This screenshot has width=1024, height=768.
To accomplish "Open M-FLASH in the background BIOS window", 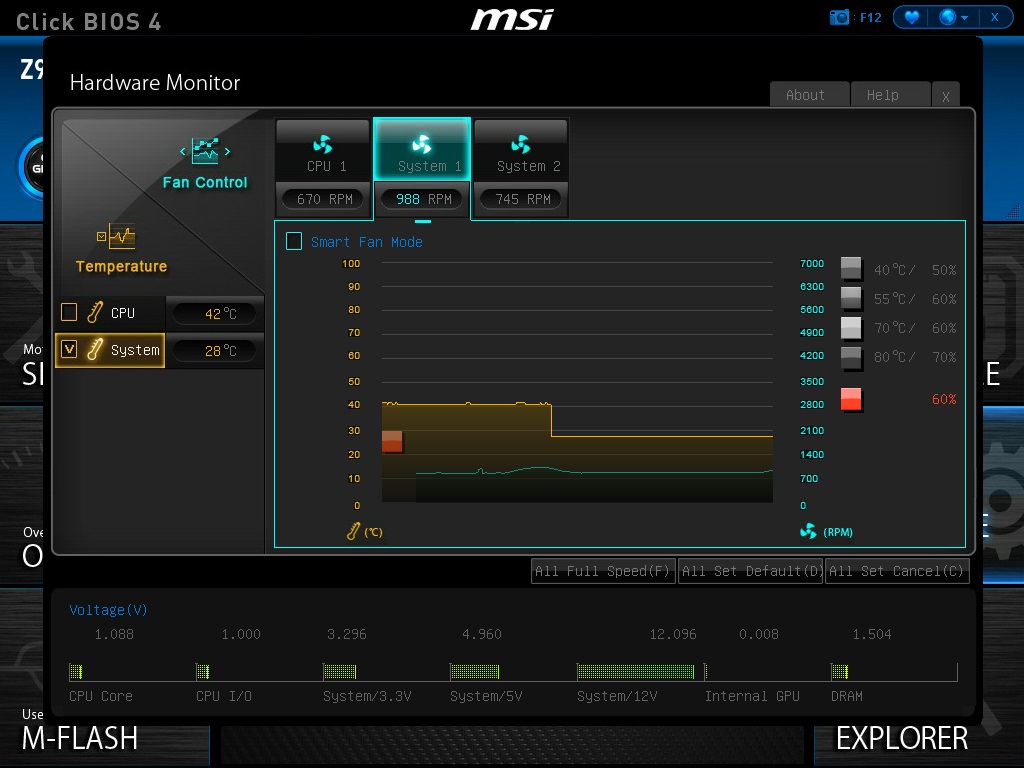I will pos(80,738).
